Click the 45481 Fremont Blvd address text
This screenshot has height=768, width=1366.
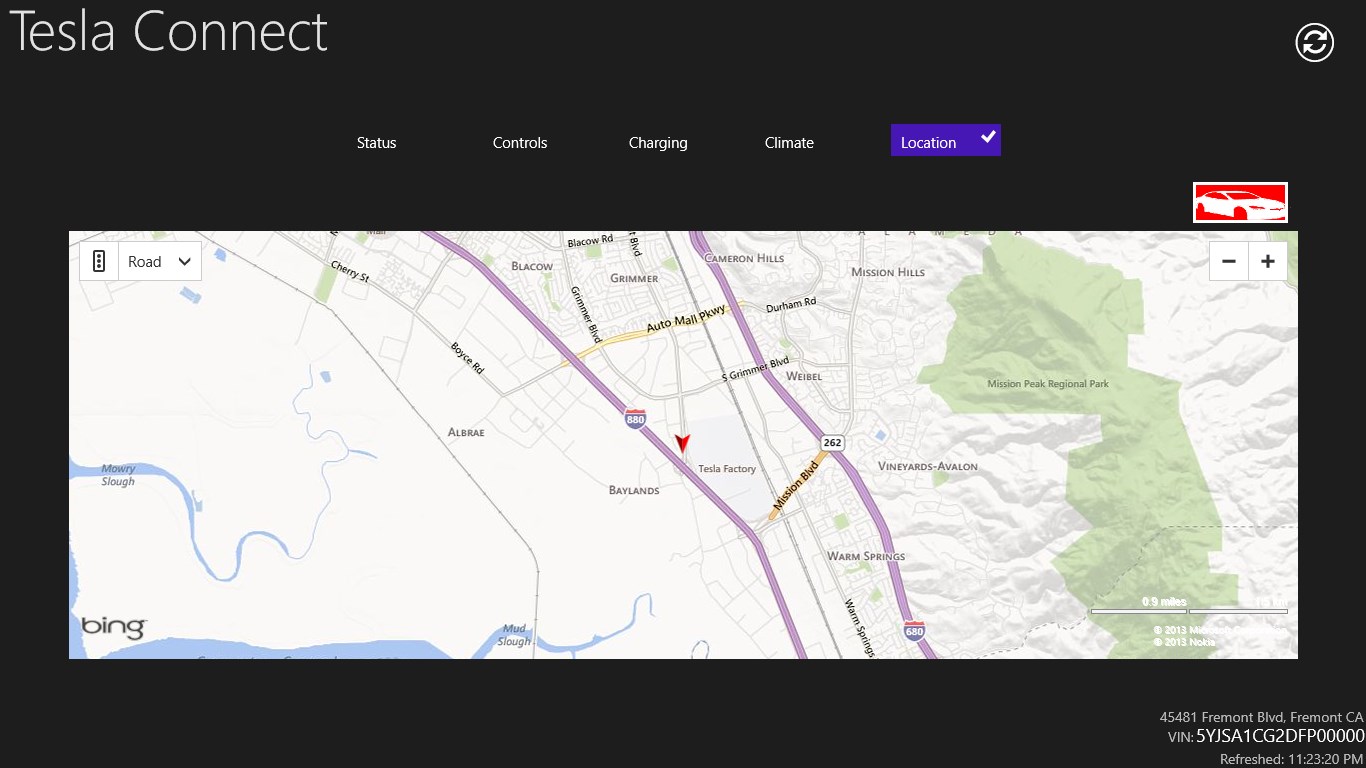click(1261, 717)
